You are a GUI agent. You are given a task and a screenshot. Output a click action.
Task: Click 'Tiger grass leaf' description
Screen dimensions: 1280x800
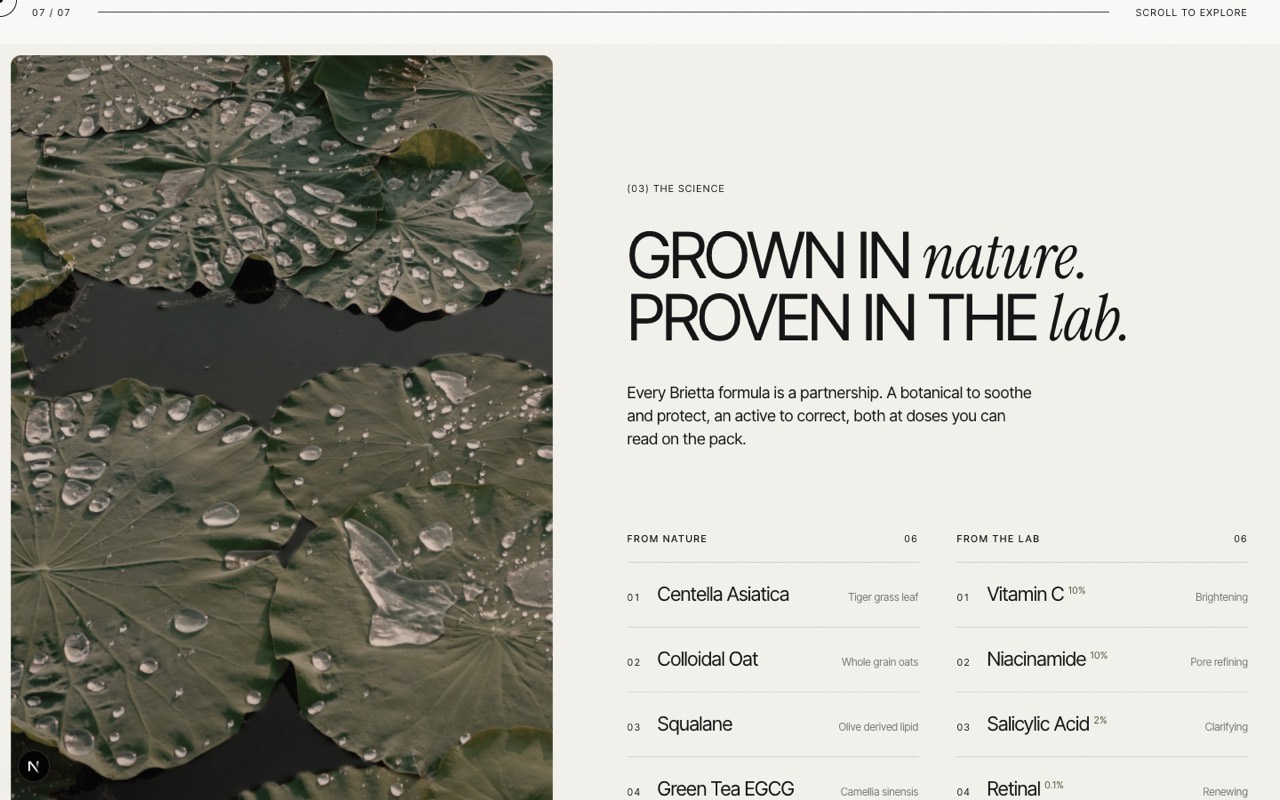coord(883,597)
